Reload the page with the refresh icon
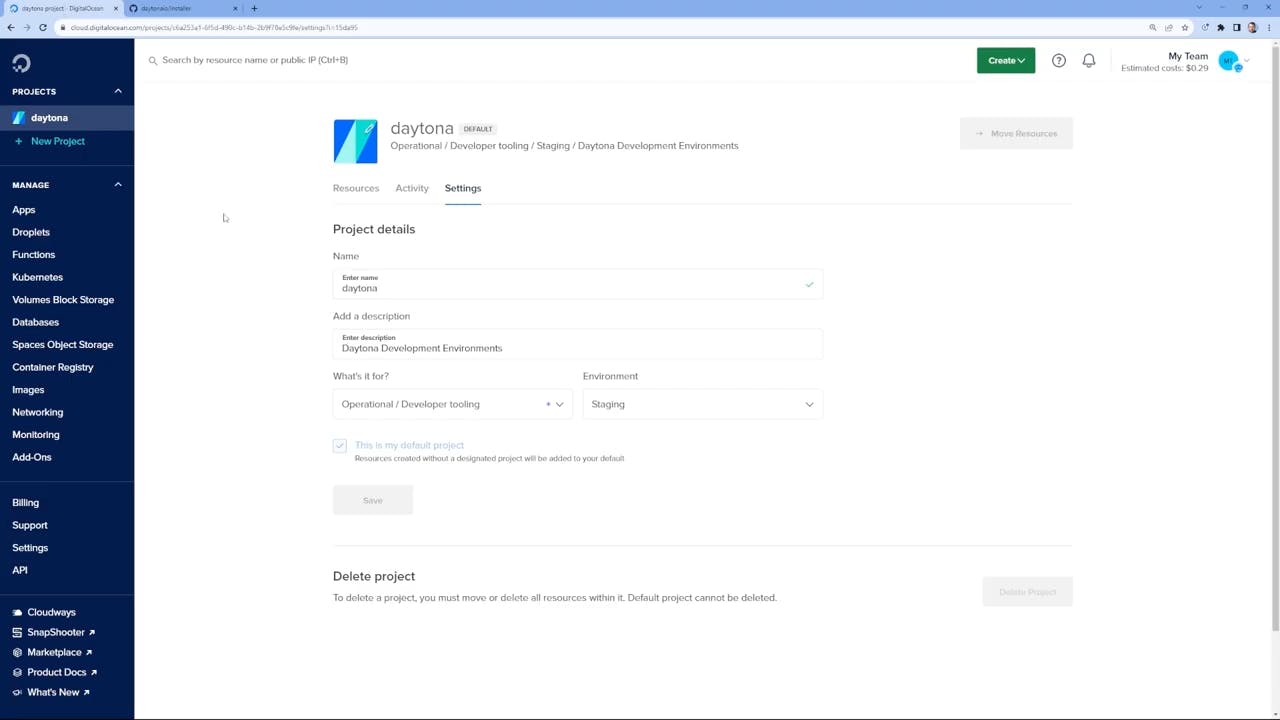The height and width of the screenshot is (720, 1280). coord(43,27)
